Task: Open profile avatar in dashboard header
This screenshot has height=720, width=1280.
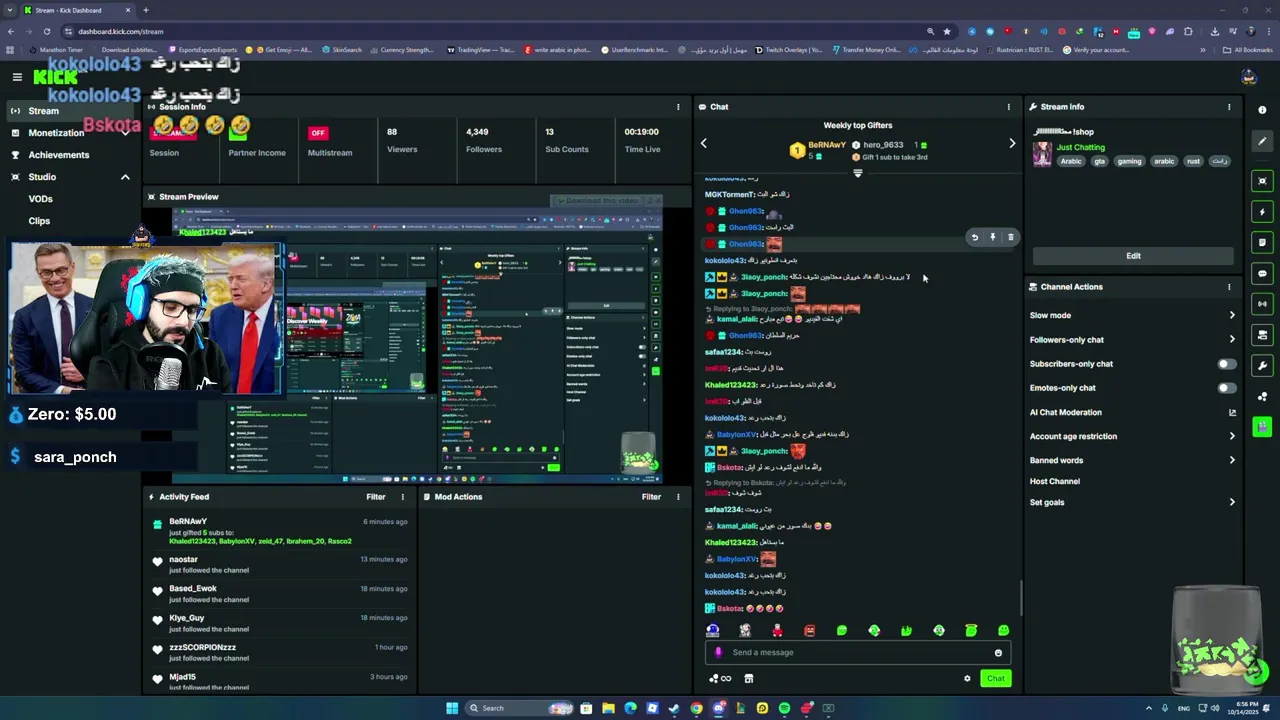Action: point(1248,77)
